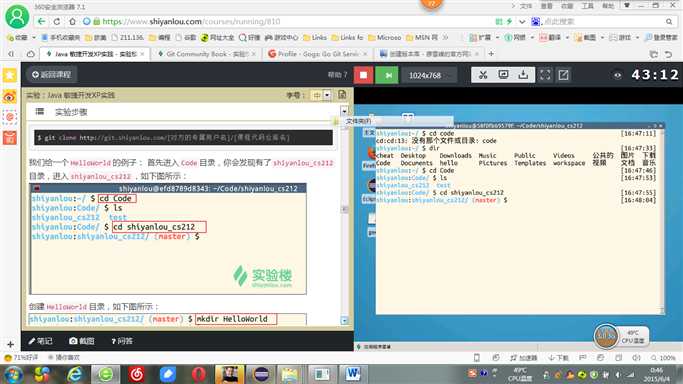The image size is (683, 384).
Task: Add a sidebar item with plus icon
Action: (x=10, y=344)
